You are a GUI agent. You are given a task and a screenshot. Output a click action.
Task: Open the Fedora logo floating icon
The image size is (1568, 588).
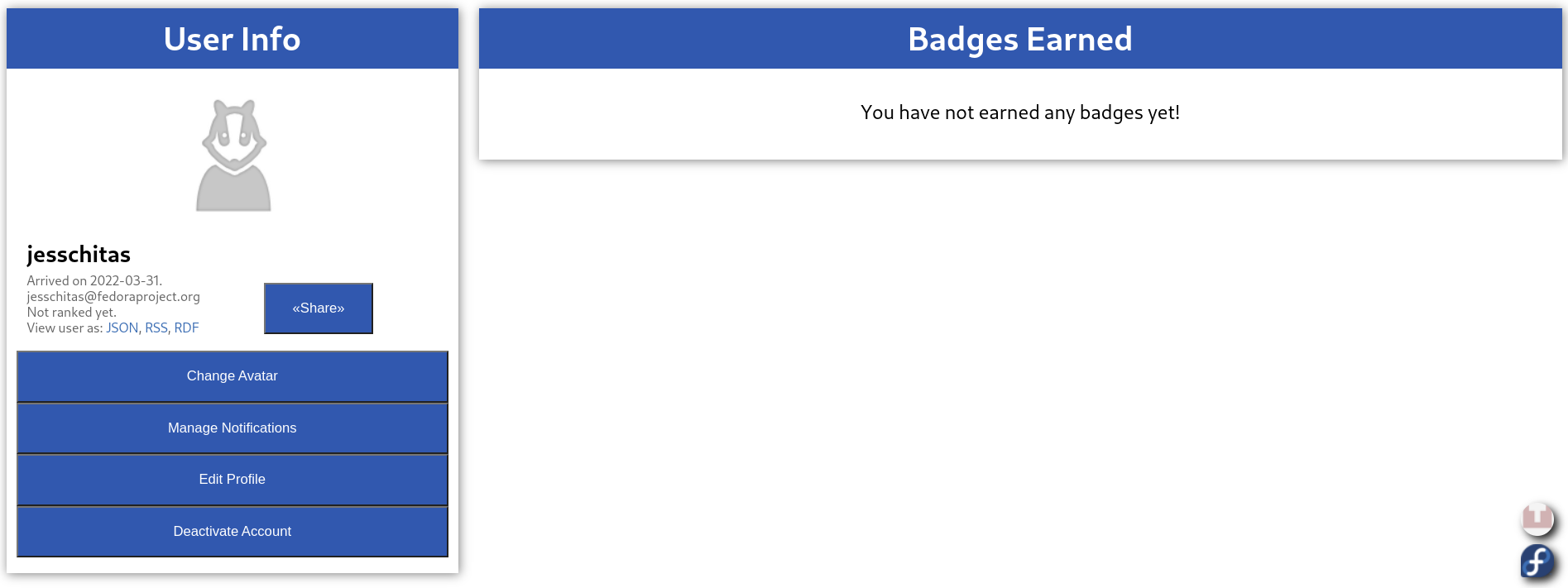point(1537,562)
